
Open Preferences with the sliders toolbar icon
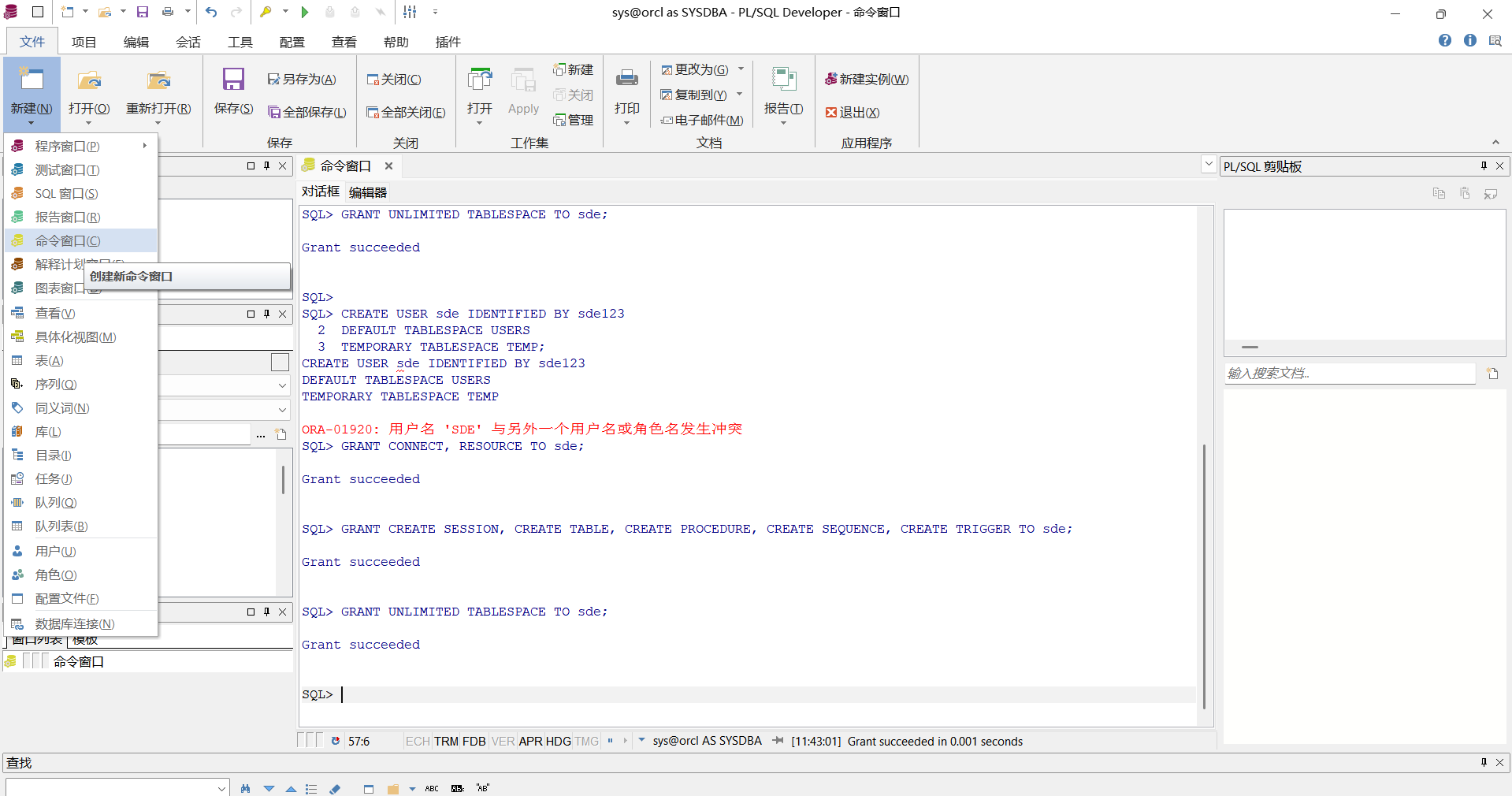[x=409, y=12]
